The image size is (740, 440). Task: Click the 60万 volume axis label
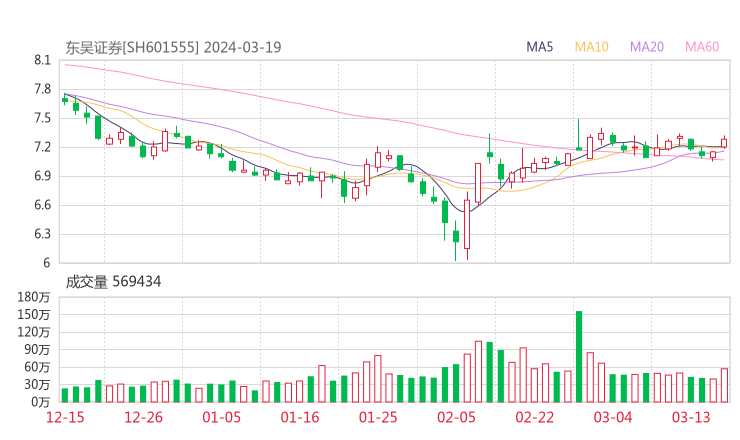click(x=37, y=367)
